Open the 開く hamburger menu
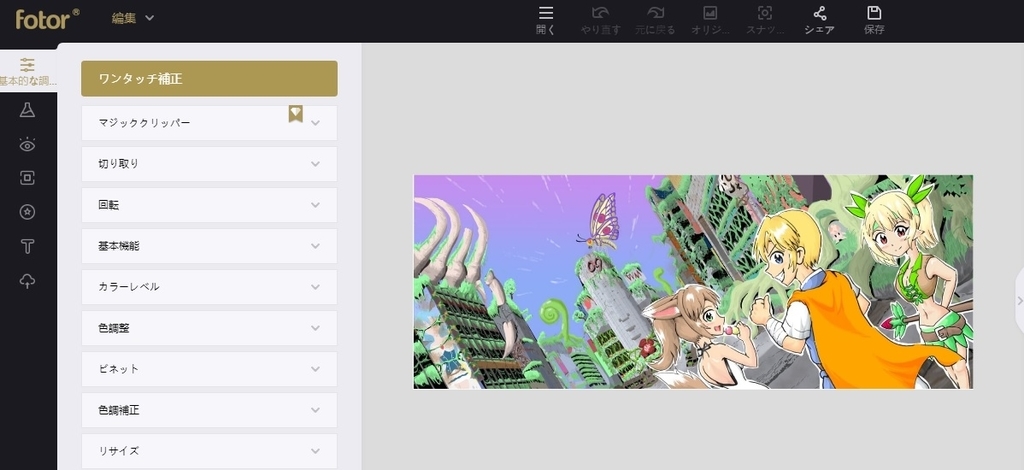1024x470 pixels. pyautogui.click(x=546, y=20)
